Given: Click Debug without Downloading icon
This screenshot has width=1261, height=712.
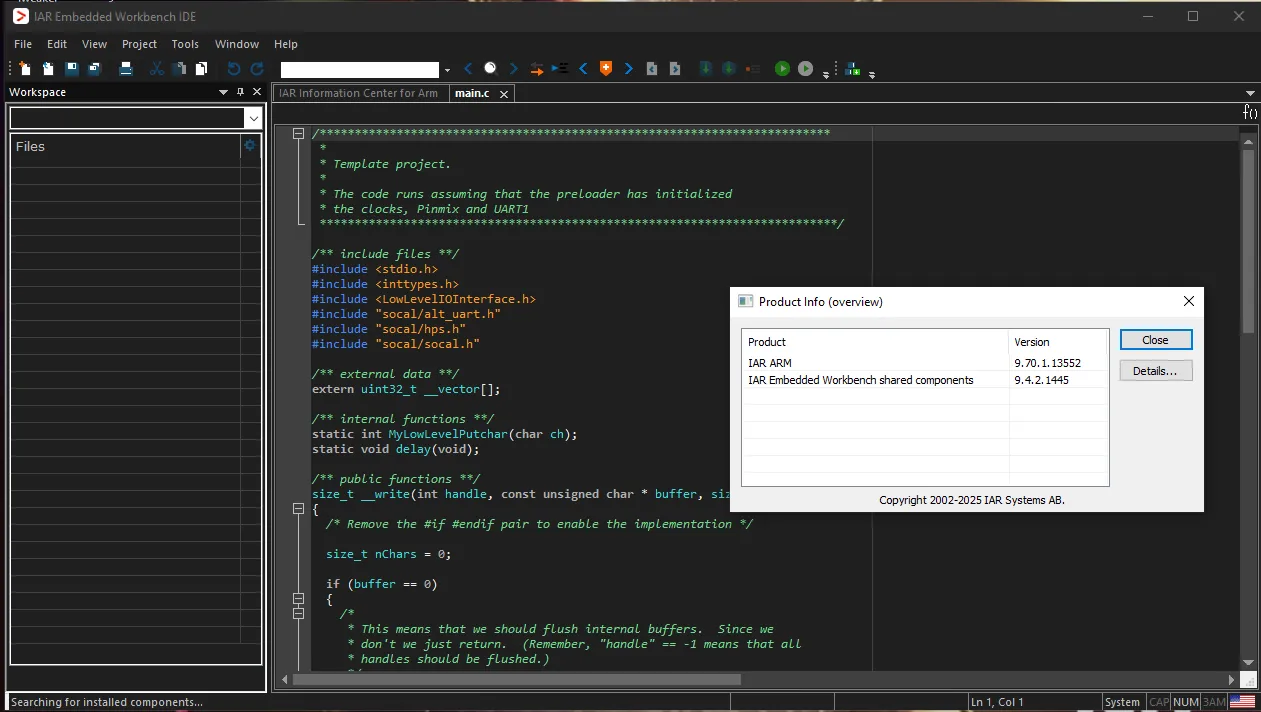Looking at the screenshot, I should (x=805, y=69).
